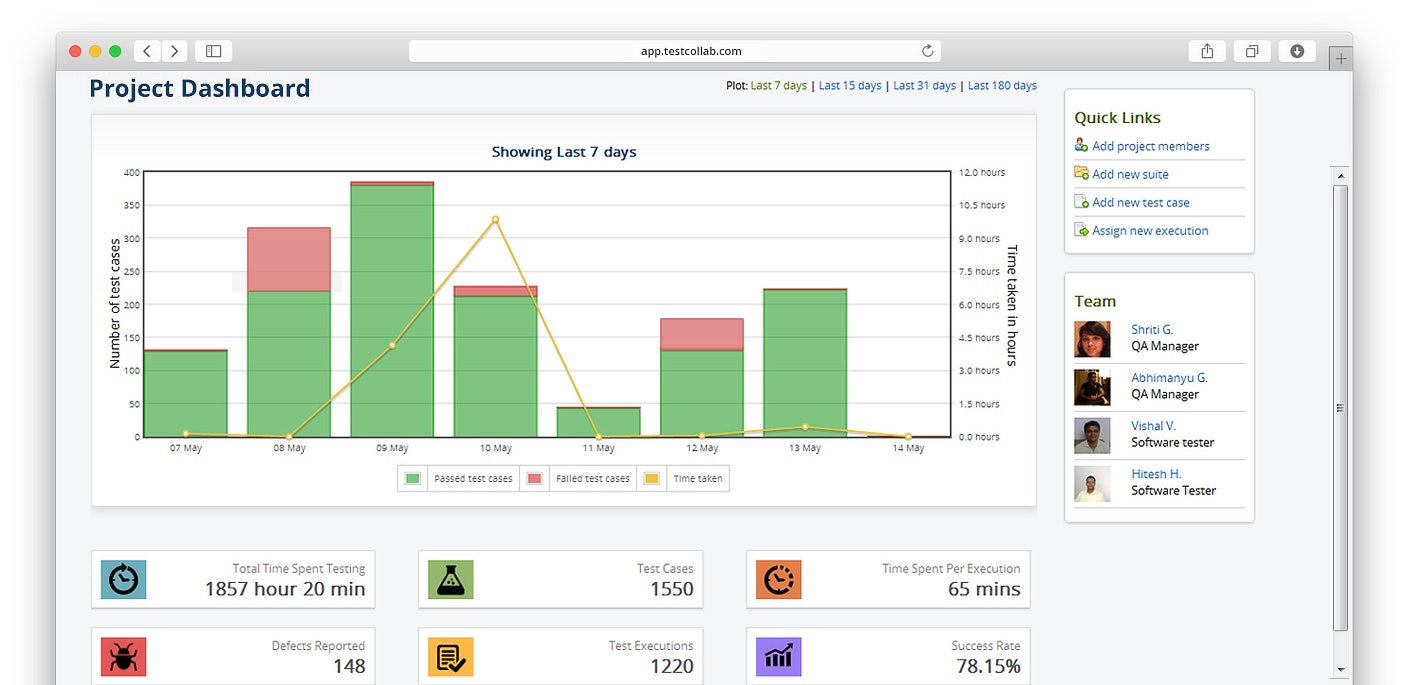Click the Failed test cases legend label

(593, 479)
